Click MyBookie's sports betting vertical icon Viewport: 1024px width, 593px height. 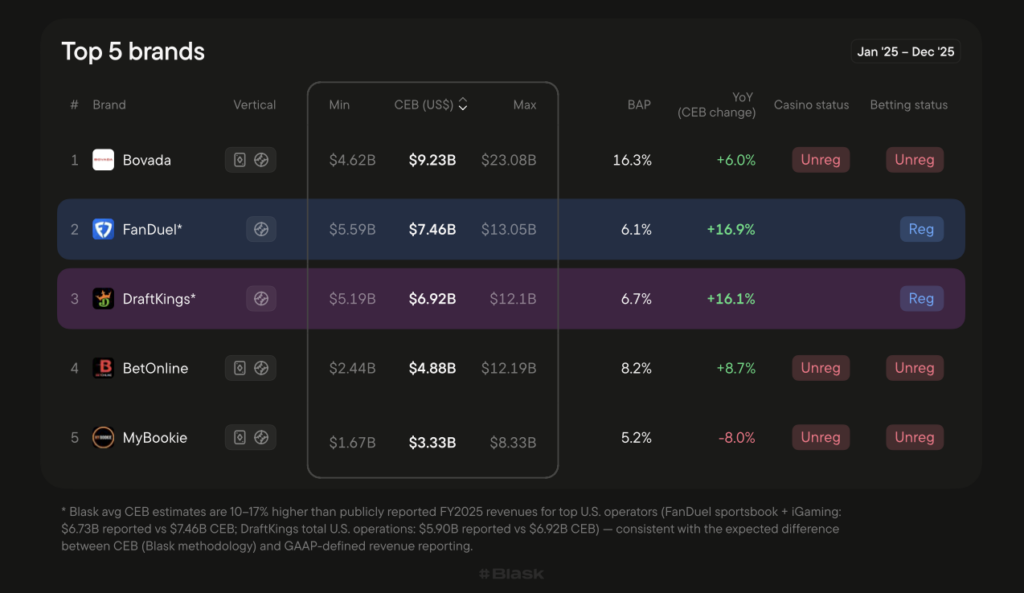pyautogui.click(x=261, y=437)
